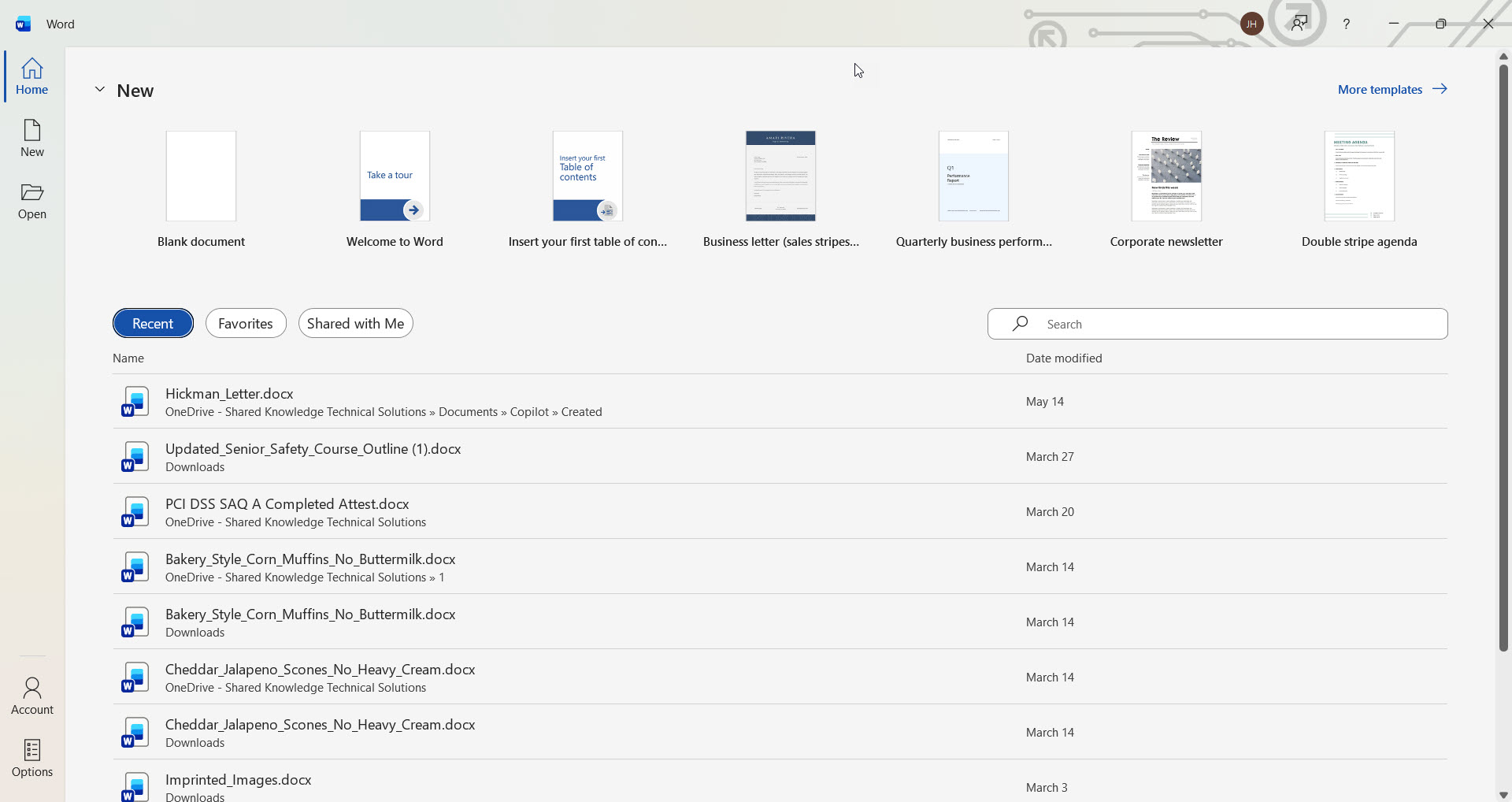Open Updated_Senior_Safety_Course_Outline (1).docx

[x=780, y=457]
